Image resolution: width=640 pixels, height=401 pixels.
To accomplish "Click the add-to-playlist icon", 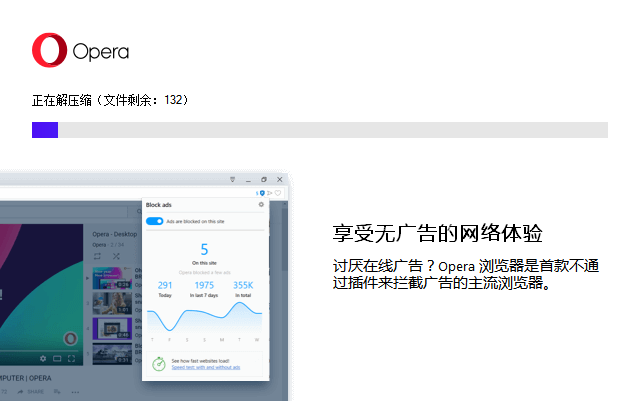I will click(57, 392).
